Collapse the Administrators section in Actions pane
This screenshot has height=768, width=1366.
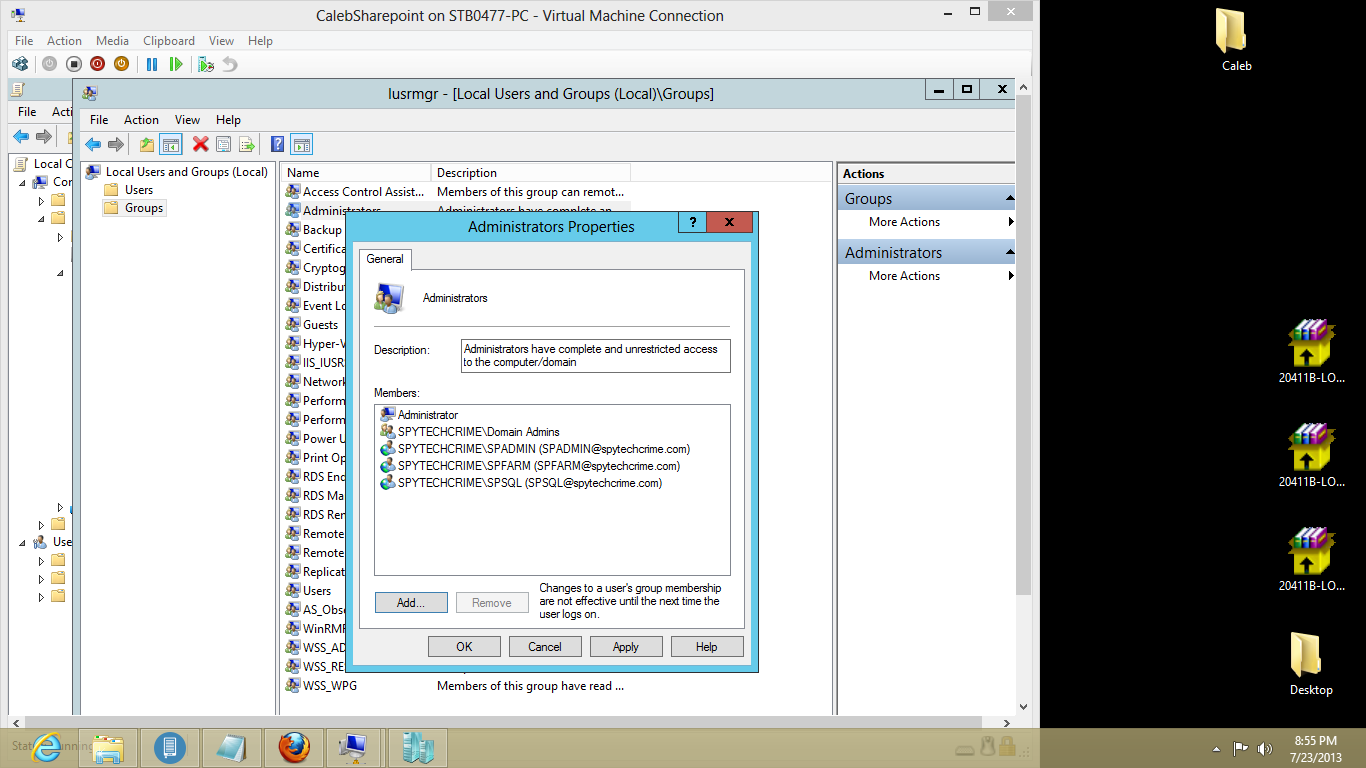[1009, 252]
